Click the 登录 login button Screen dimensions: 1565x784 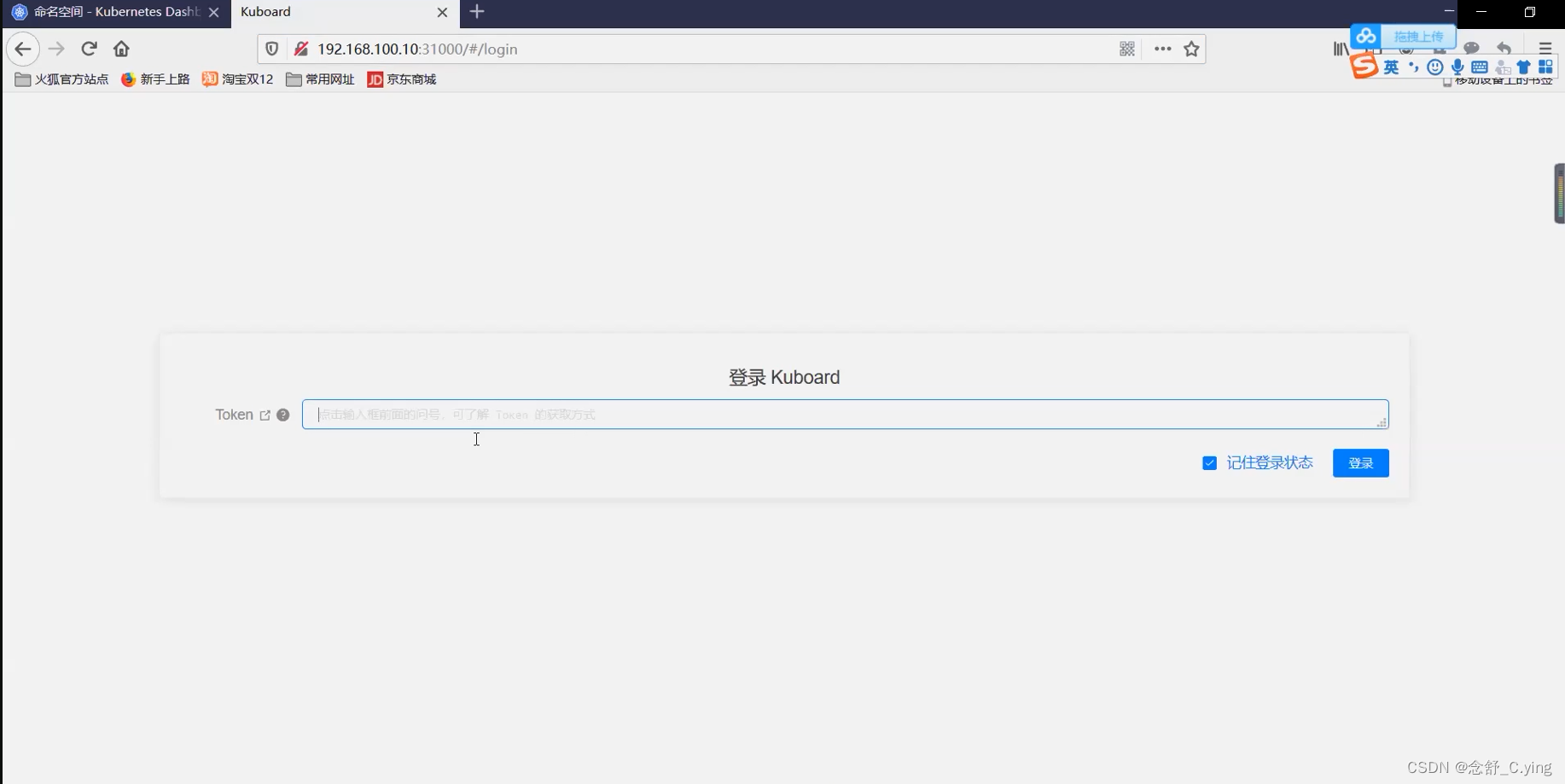(1361, 463)
